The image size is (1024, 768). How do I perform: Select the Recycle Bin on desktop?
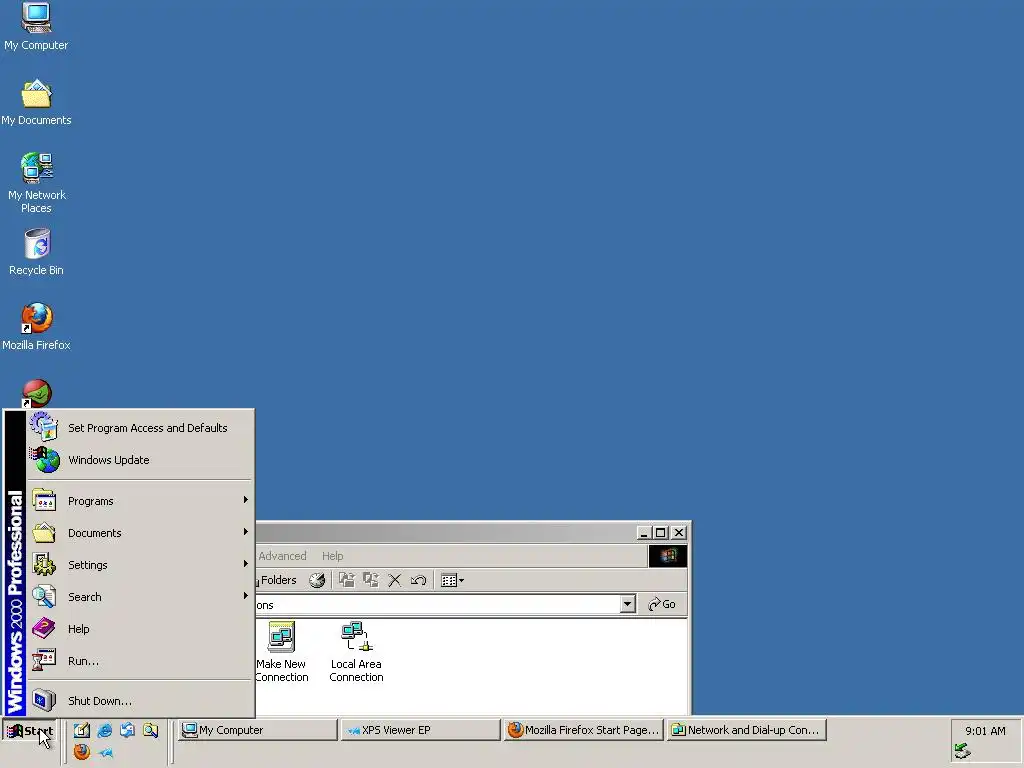[37, 252]
